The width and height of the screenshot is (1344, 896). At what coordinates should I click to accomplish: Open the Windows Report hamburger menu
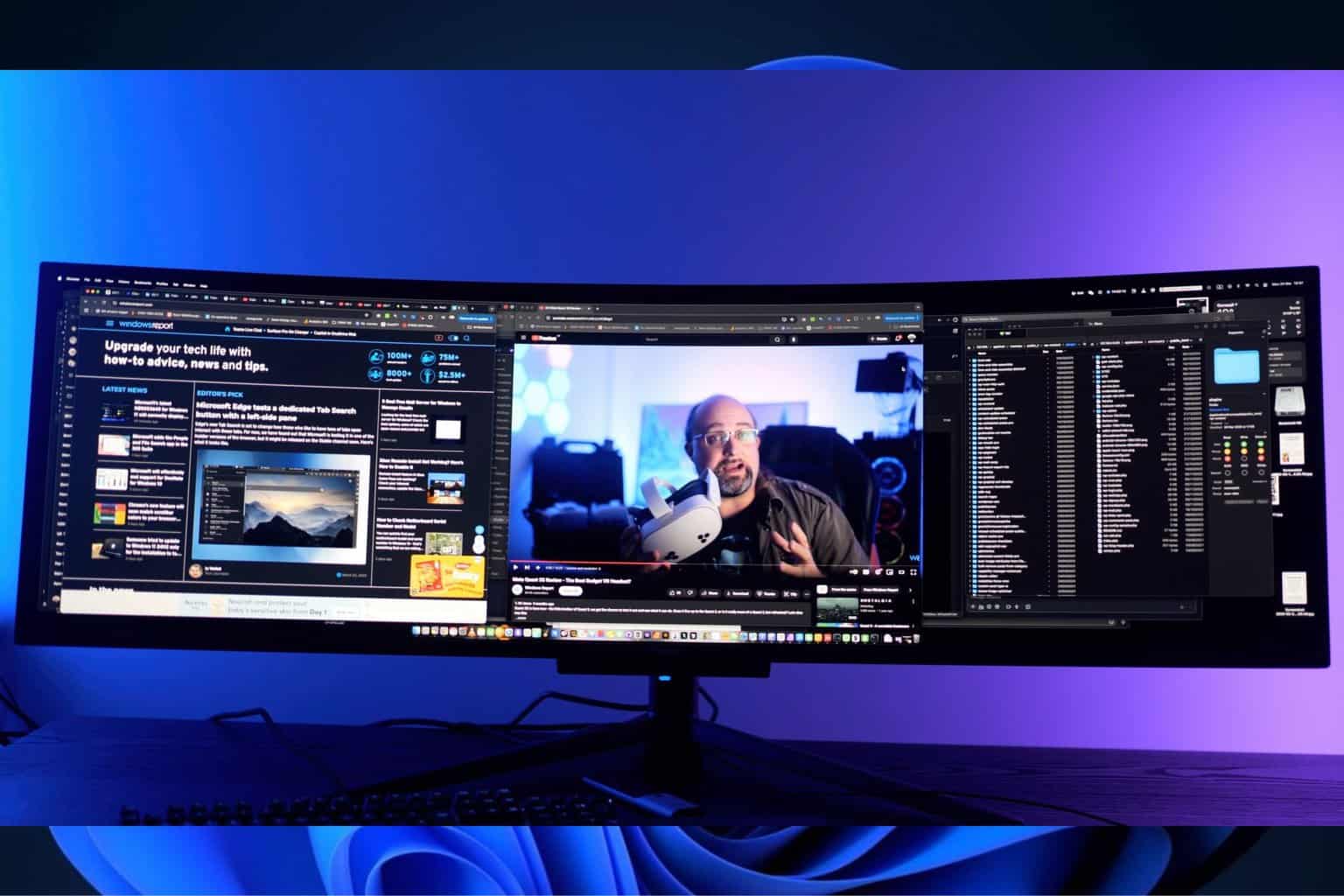pos(109,325)
